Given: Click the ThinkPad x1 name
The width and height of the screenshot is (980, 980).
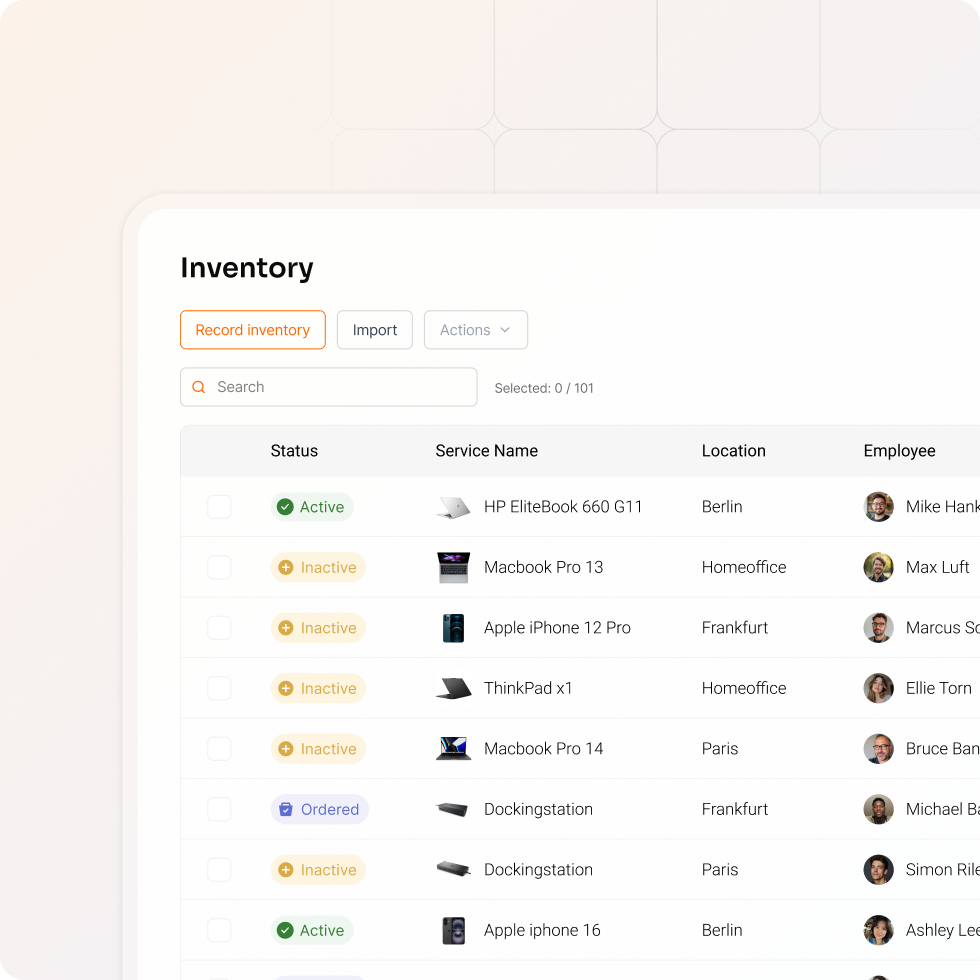Looking at the screenshot, I should pyautogui.click(x=528, y=688).
